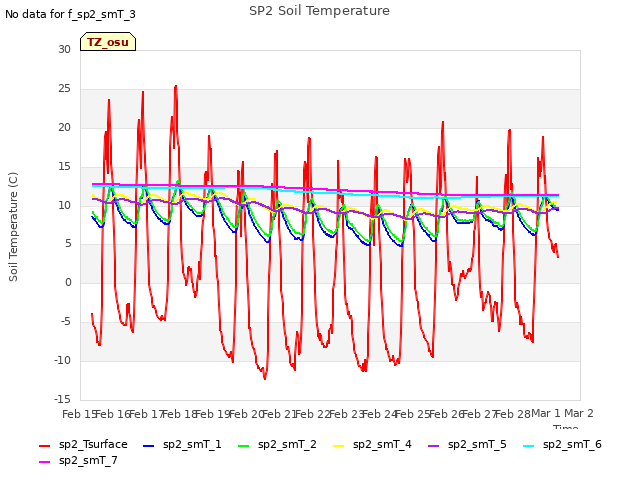Click the Mar 1 x-axis tick label
Screen dimensions: 640x480
point(546,413)
